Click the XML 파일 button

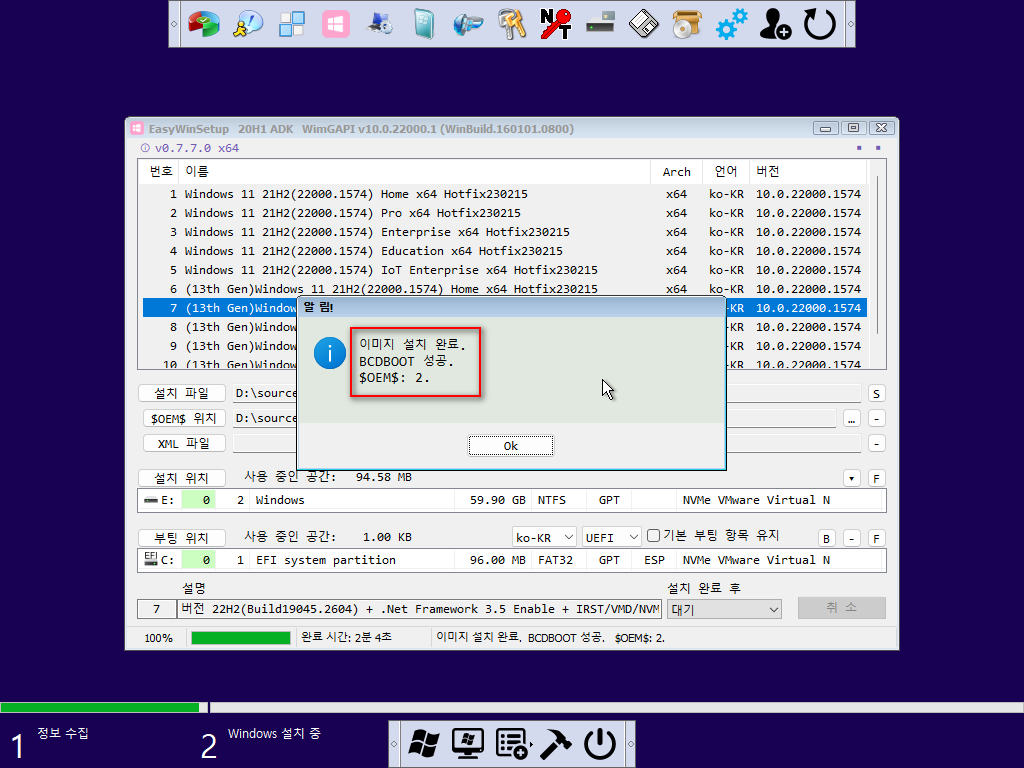(184, 443)
